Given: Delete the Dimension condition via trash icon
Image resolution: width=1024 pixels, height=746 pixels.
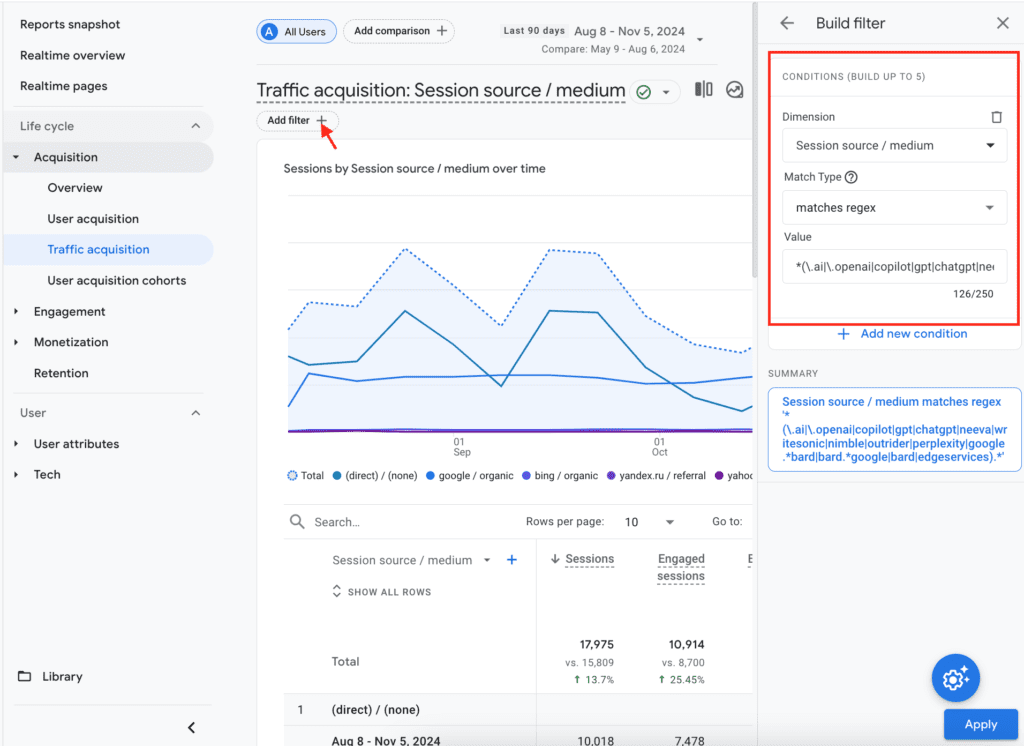Looking at the screenshot, I should click(x=996, y=117).
